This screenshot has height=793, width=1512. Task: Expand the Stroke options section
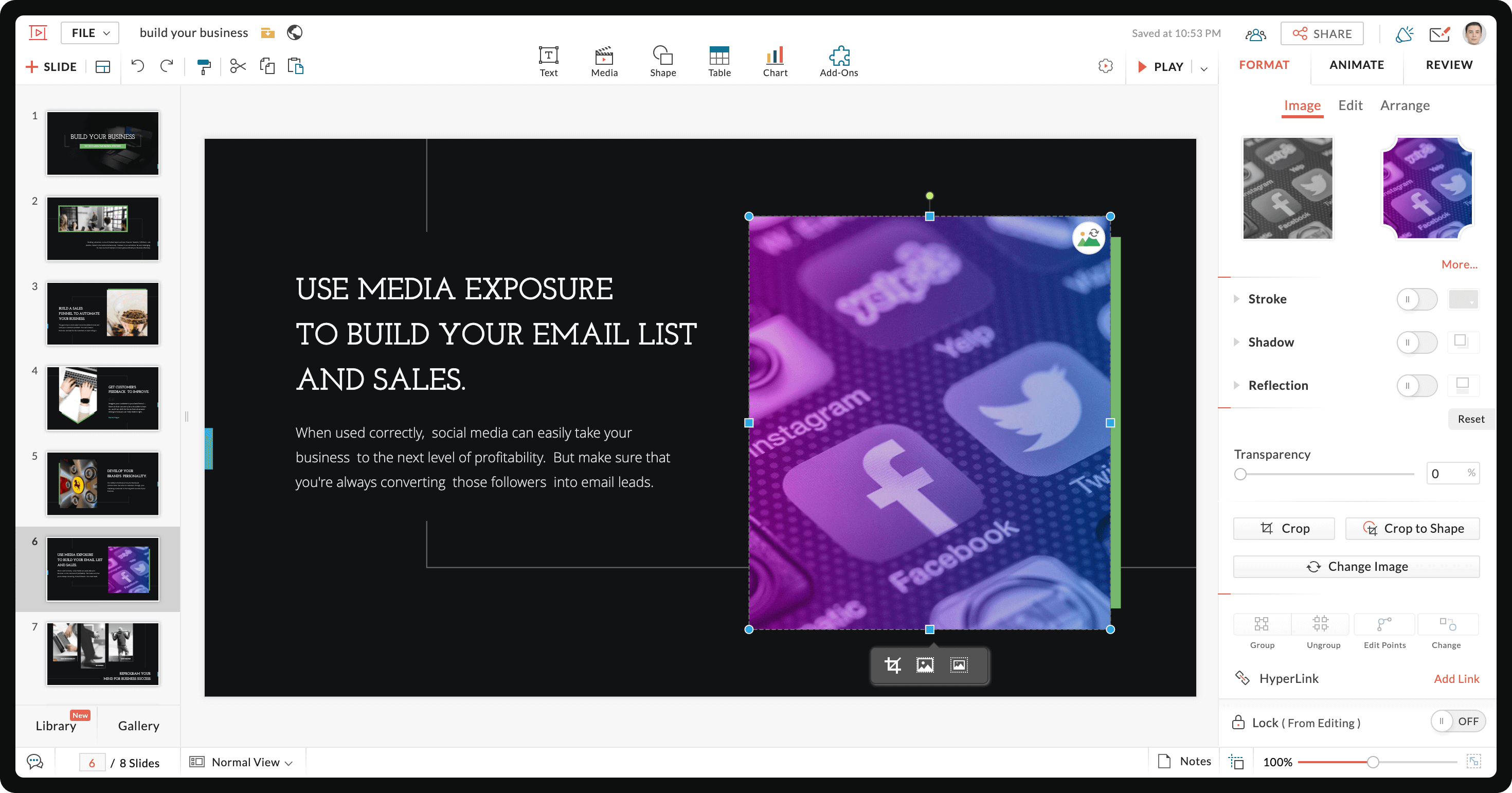[x=1236, y=298]
